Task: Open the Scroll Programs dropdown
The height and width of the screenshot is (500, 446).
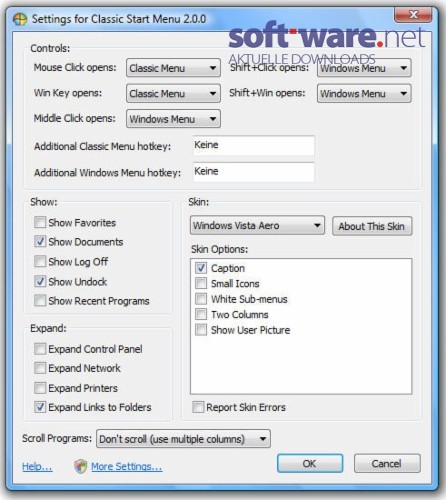Action: (183, 439)
